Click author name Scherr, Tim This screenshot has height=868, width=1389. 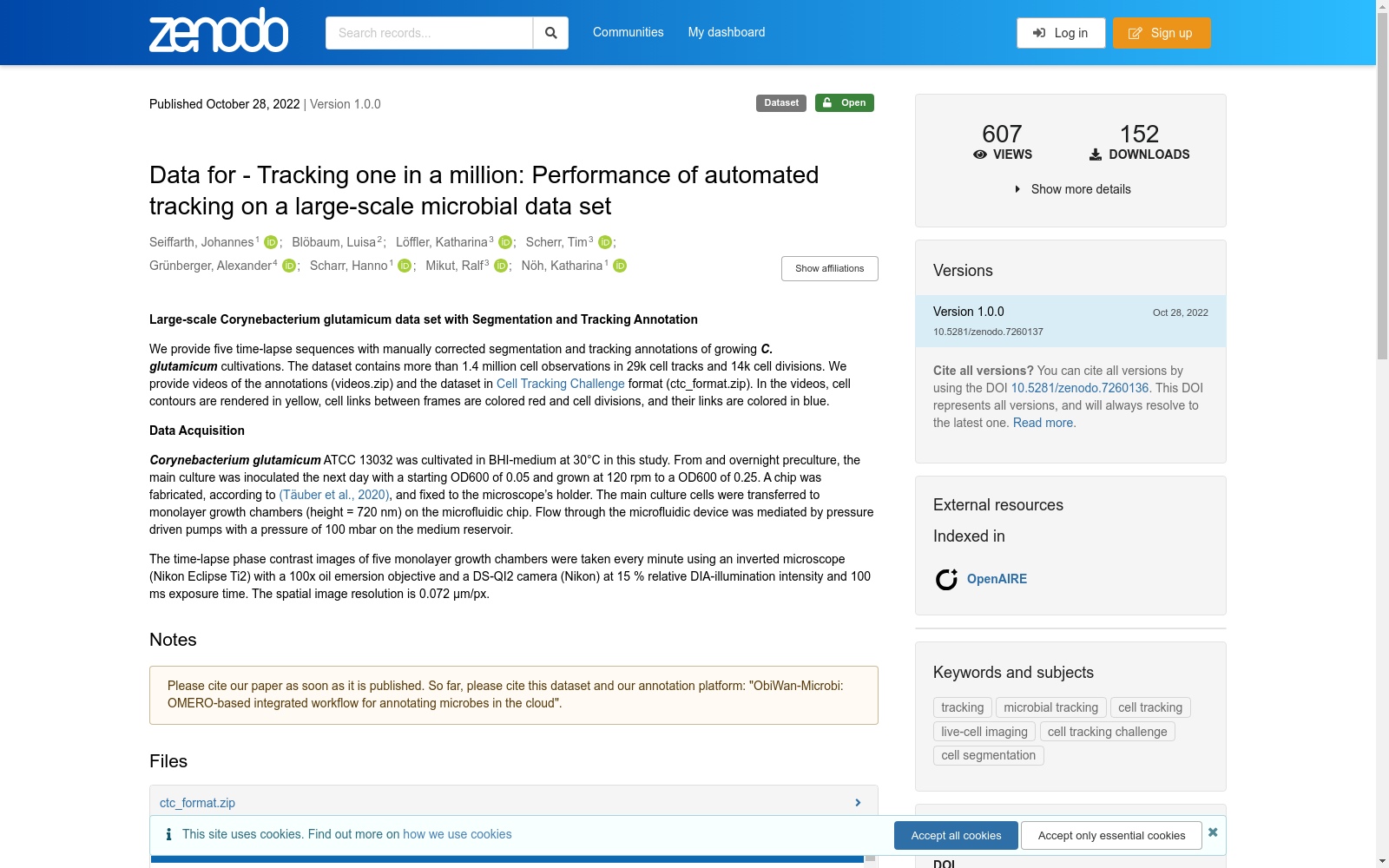pos(556,242)
